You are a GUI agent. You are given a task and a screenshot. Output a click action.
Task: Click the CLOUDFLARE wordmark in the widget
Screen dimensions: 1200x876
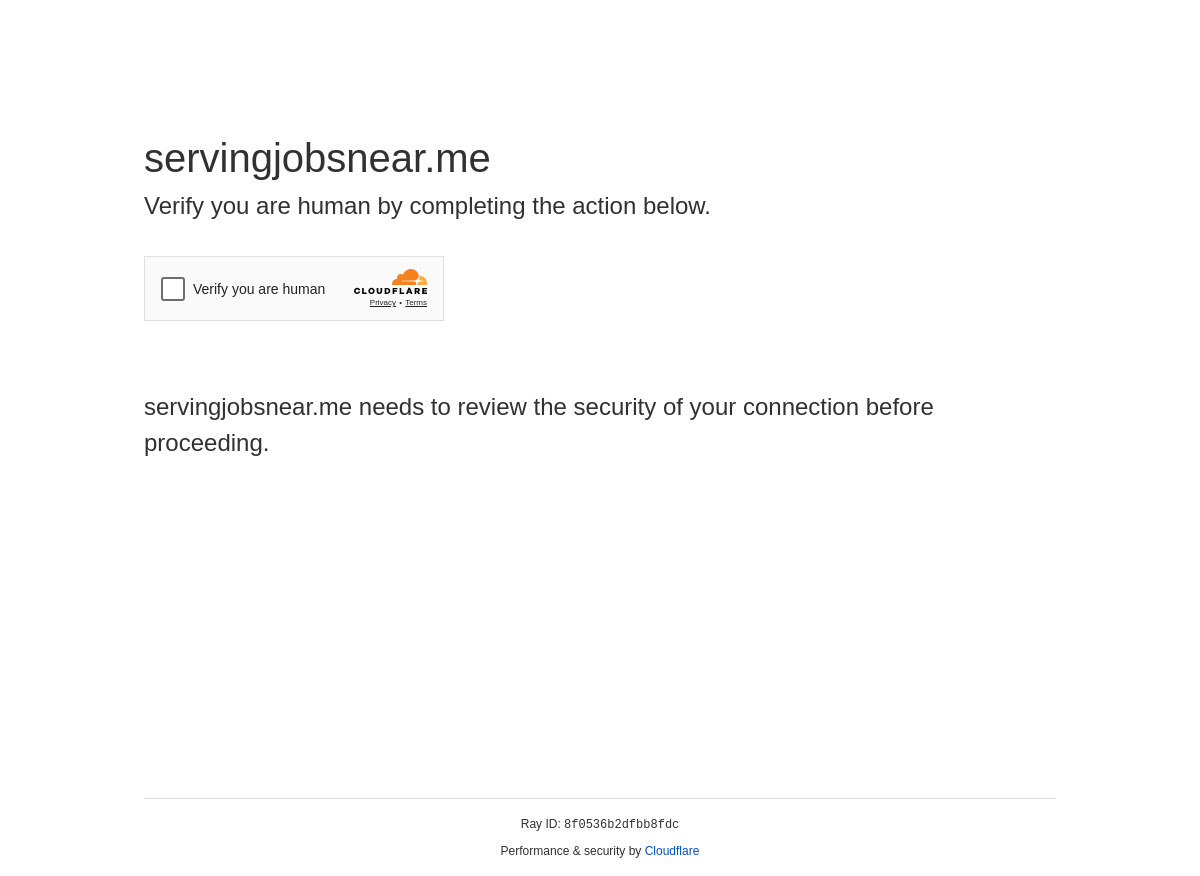coord(391,292)
